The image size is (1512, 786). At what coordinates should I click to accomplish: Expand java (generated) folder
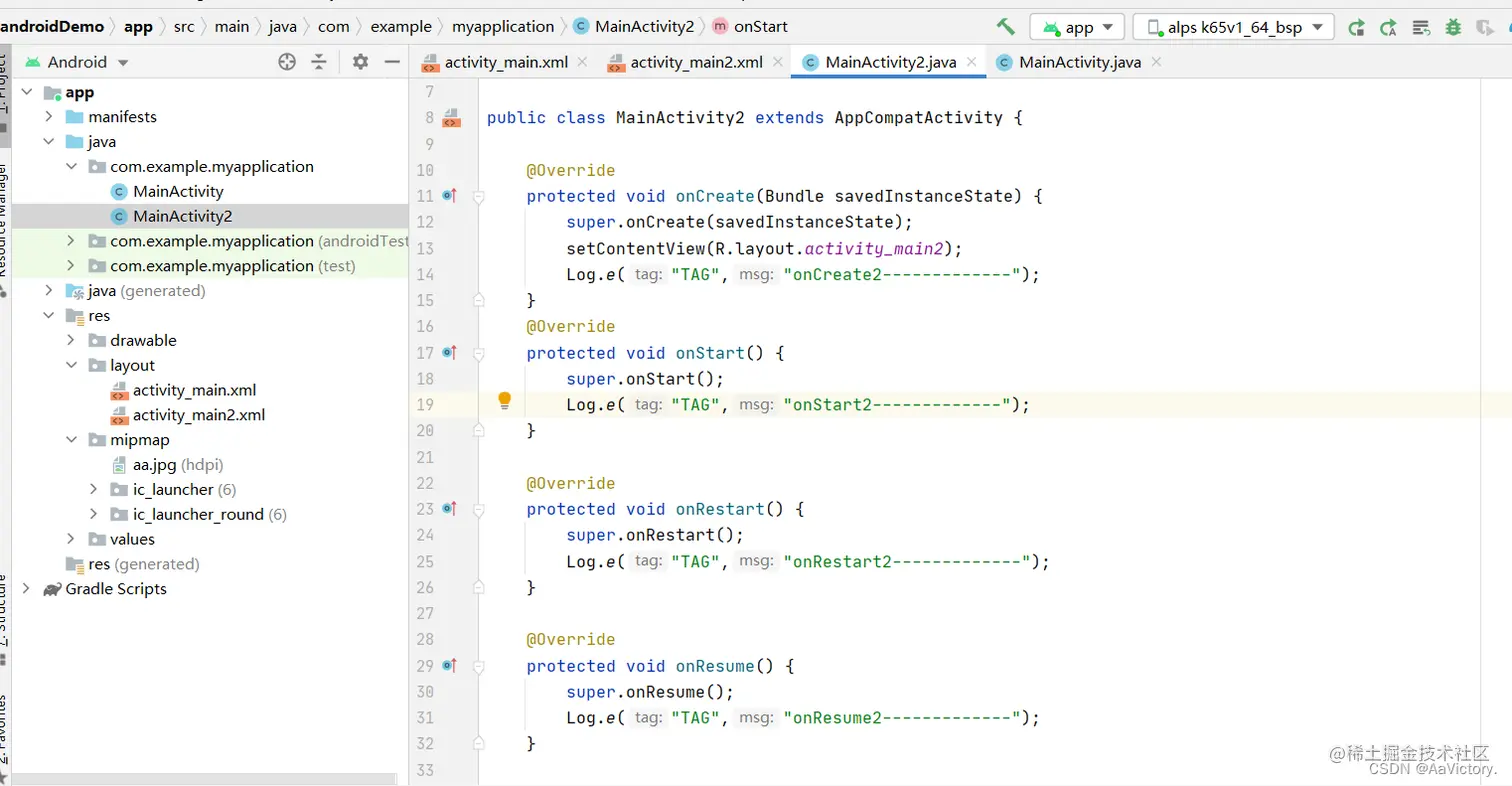point(48,291)
